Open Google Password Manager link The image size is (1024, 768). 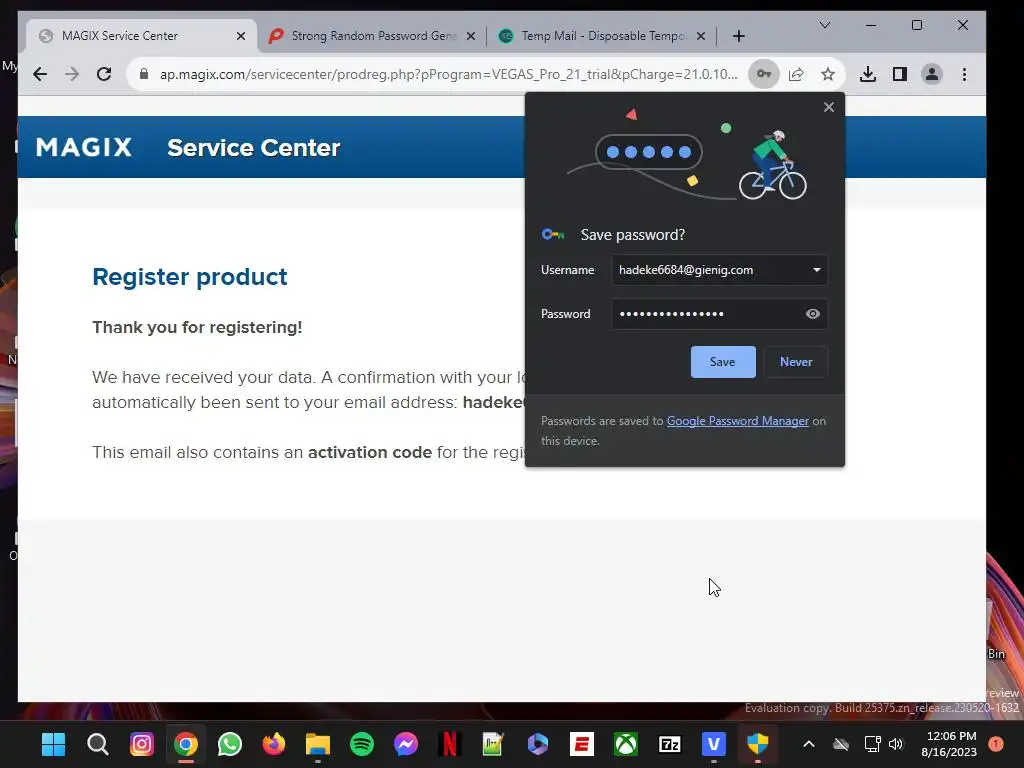click(737, 421)
